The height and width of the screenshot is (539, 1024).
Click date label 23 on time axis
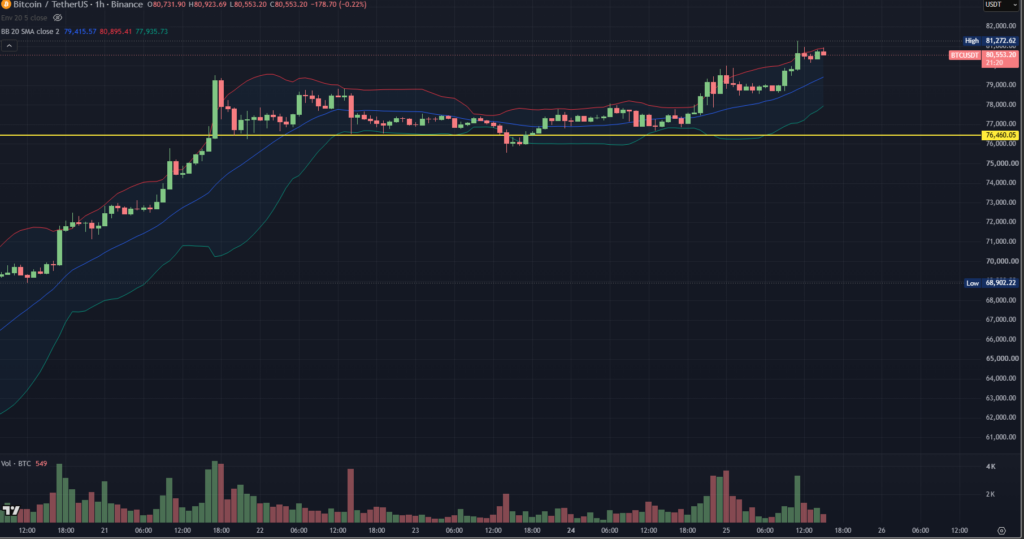415,531
